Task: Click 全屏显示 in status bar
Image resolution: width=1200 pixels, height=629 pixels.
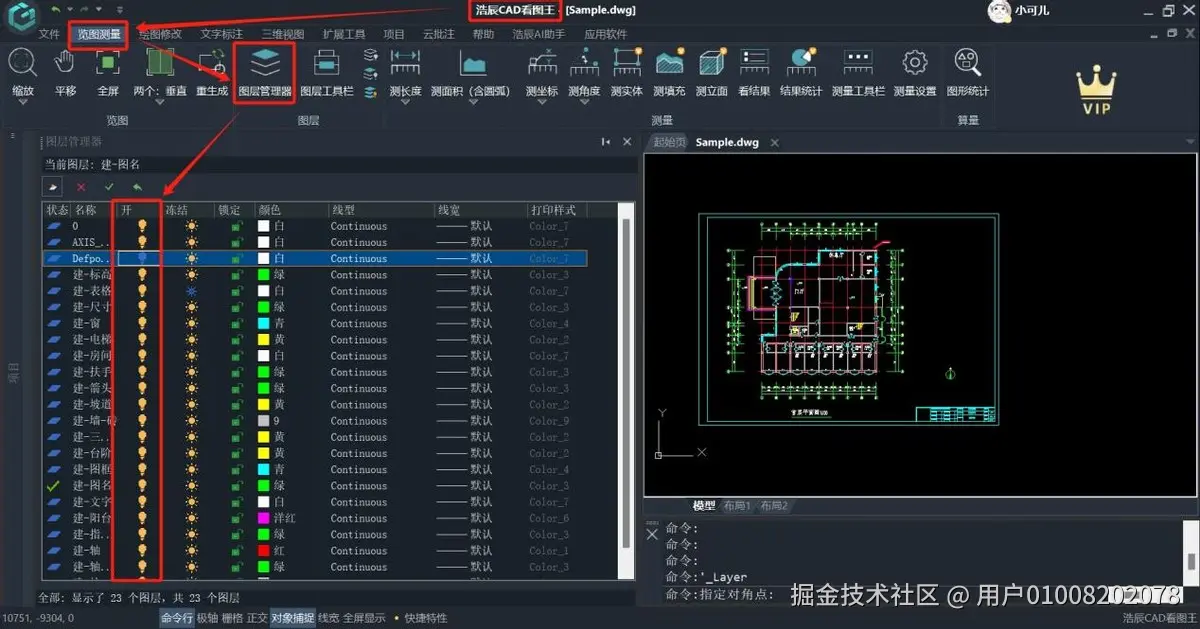Action: [364, 618]
